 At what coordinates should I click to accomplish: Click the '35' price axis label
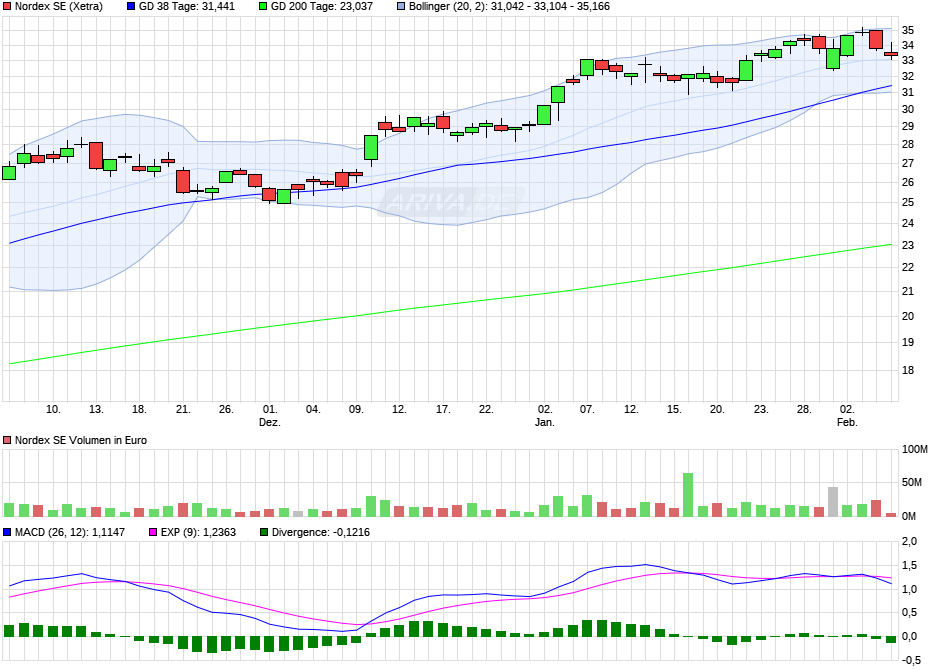[908, 30]
